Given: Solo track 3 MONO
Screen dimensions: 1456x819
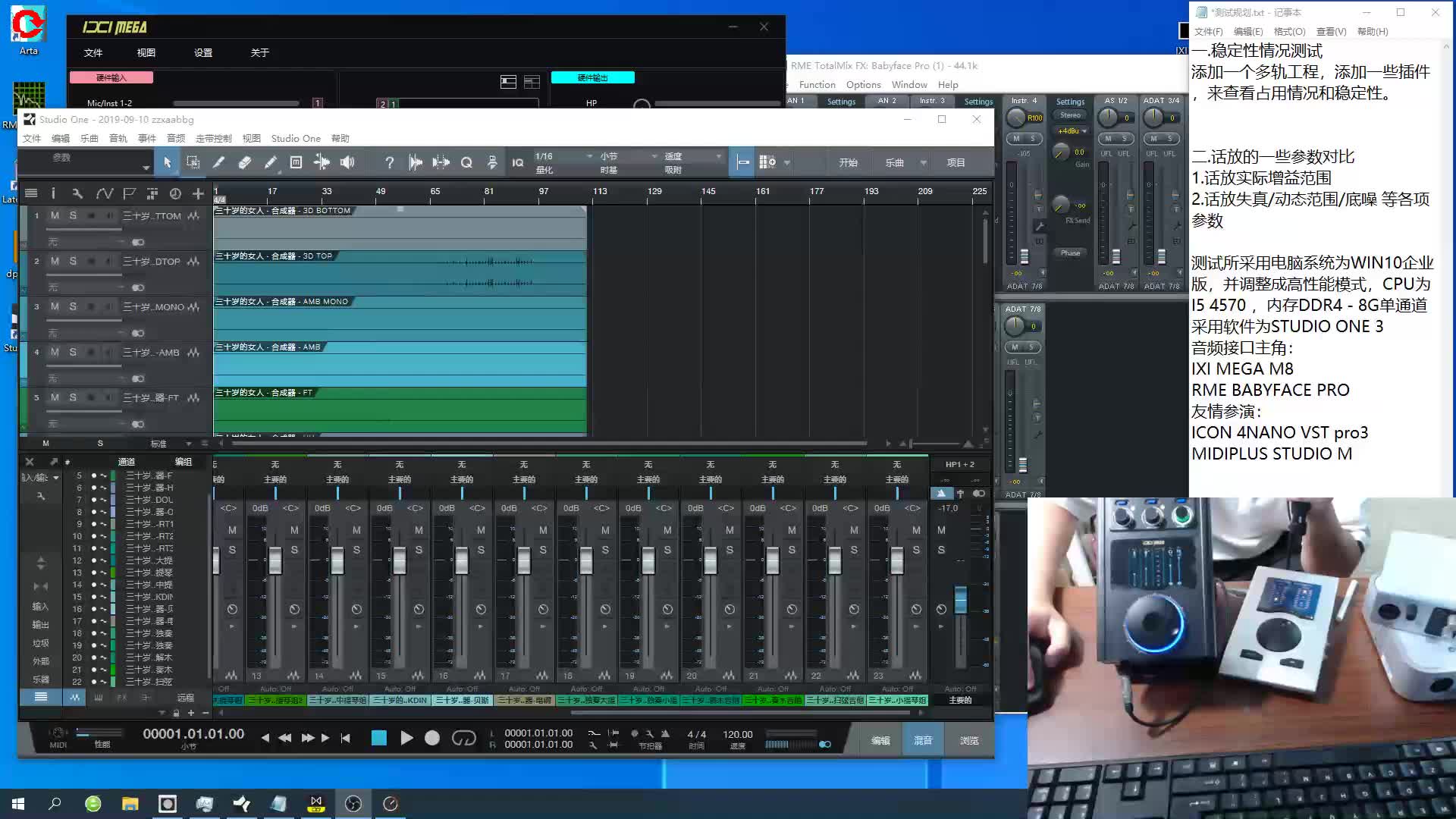Looking at the screenshot, I should pyautogui.click(x=73, y=306).
